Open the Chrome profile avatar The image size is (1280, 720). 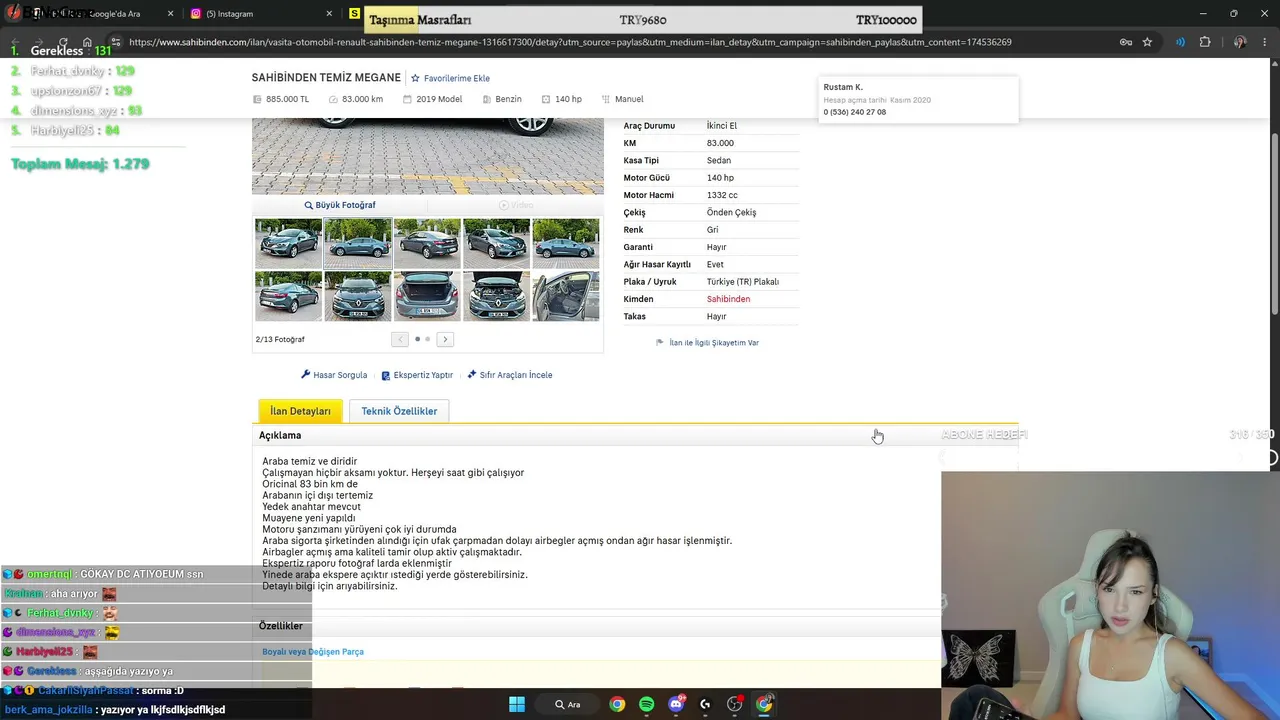pos(1240,42)
